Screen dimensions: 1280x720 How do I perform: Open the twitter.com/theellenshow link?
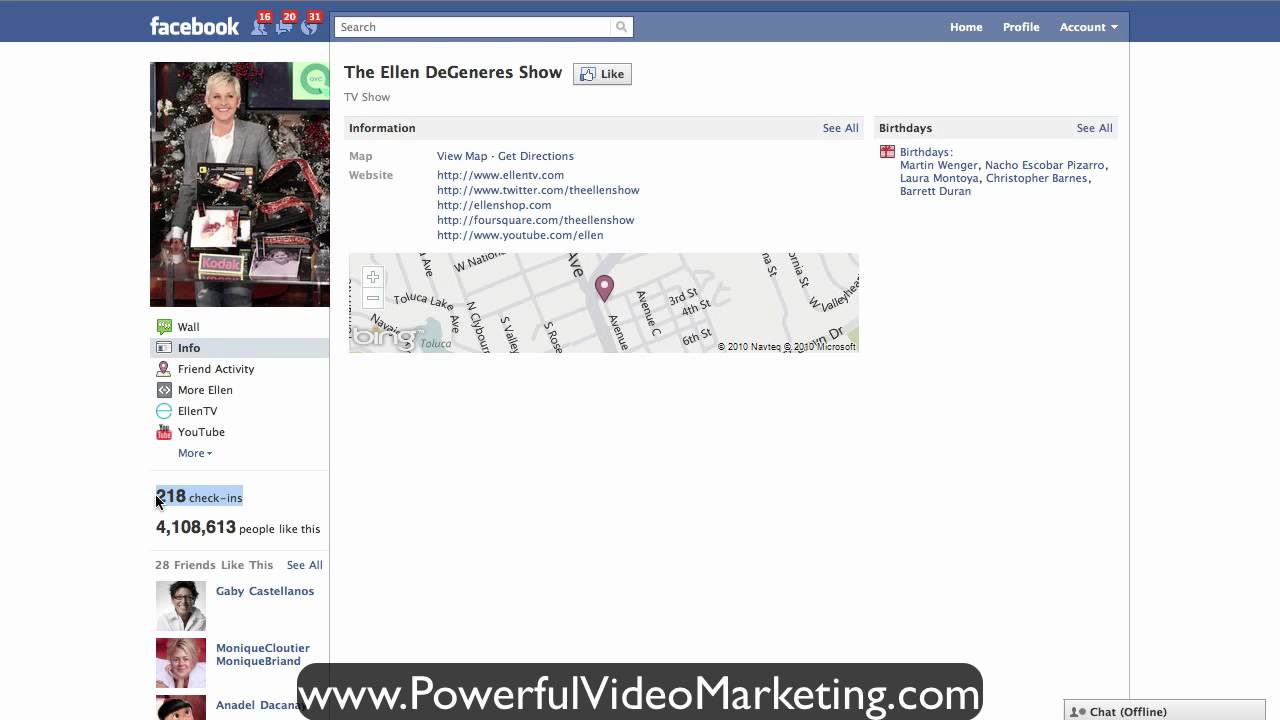(538, 190)
